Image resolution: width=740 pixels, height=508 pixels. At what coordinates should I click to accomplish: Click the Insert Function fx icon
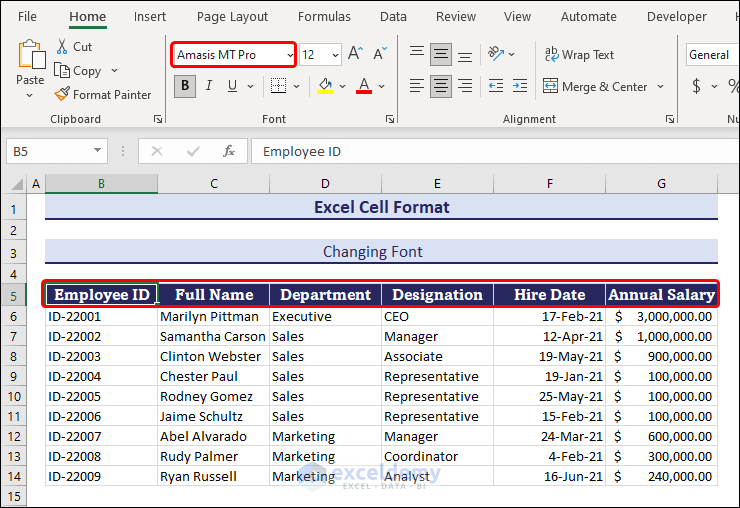click(x=229, y=151)
